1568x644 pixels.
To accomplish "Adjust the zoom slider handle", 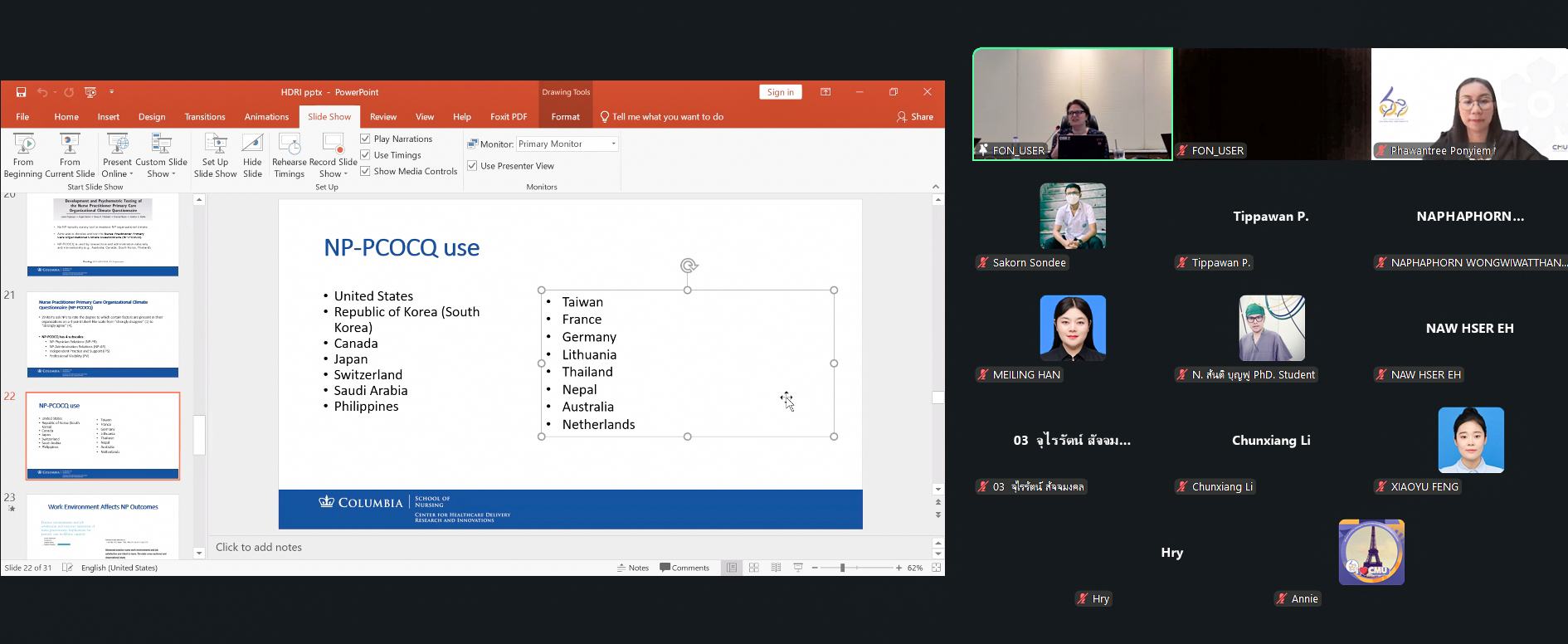I will pyautogui.click(x=842, y=568).
